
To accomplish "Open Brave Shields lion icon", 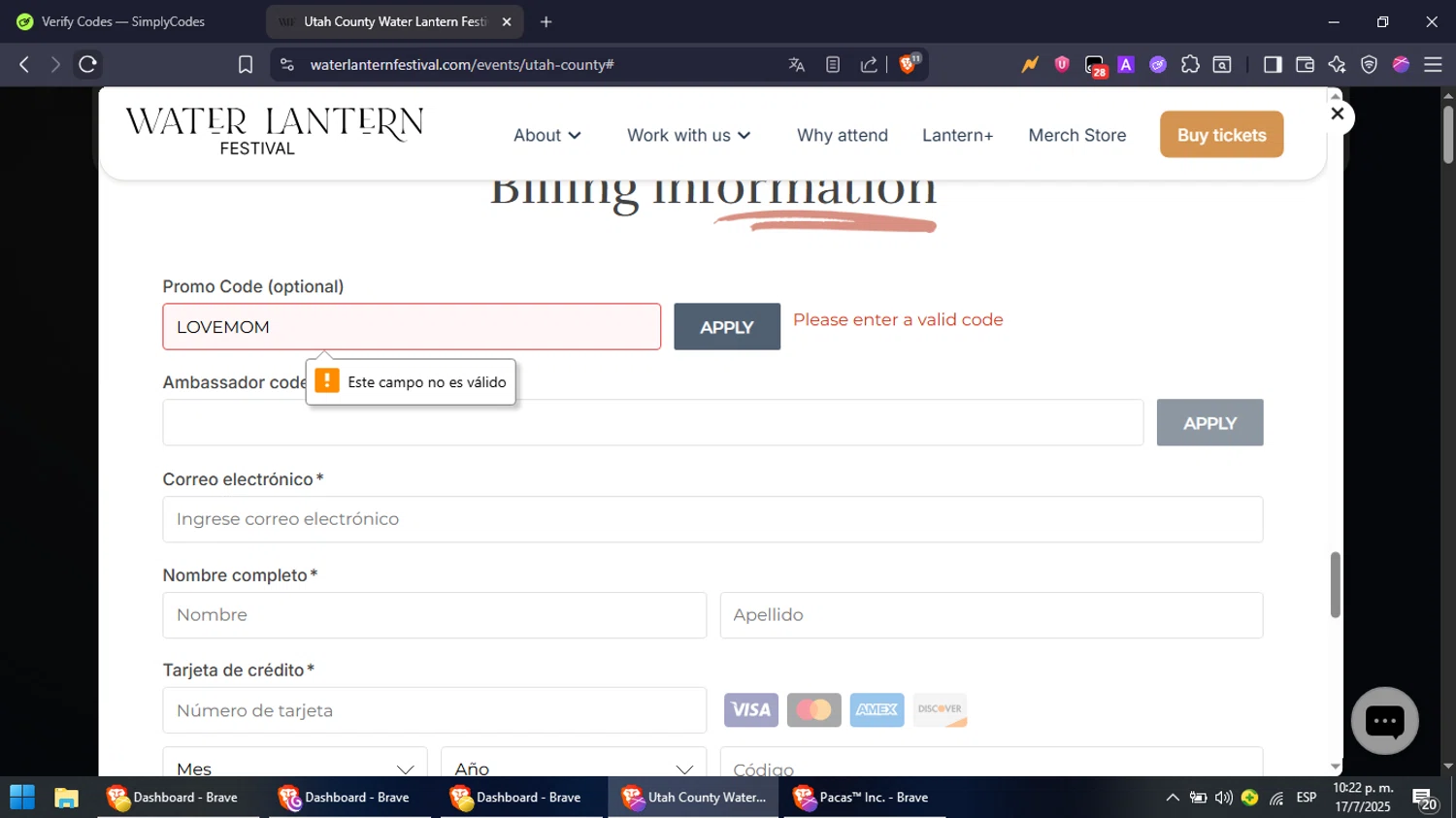I will 909,64.
